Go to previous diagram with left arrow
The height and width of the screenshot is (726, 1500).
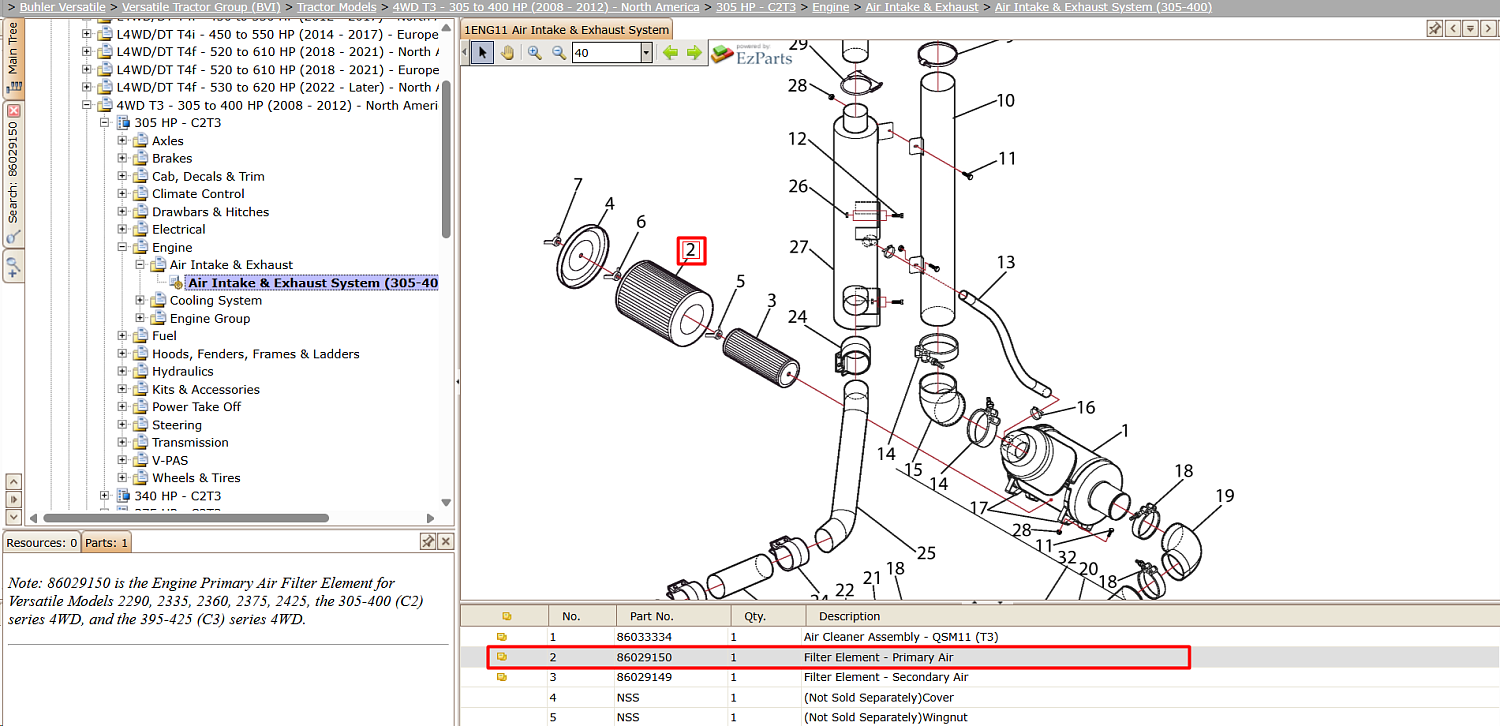[670, 53]
